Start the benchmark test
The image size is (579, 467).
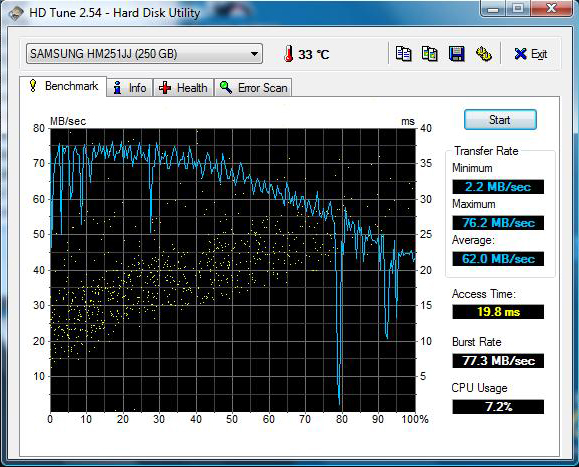click(x=500, y=120)
